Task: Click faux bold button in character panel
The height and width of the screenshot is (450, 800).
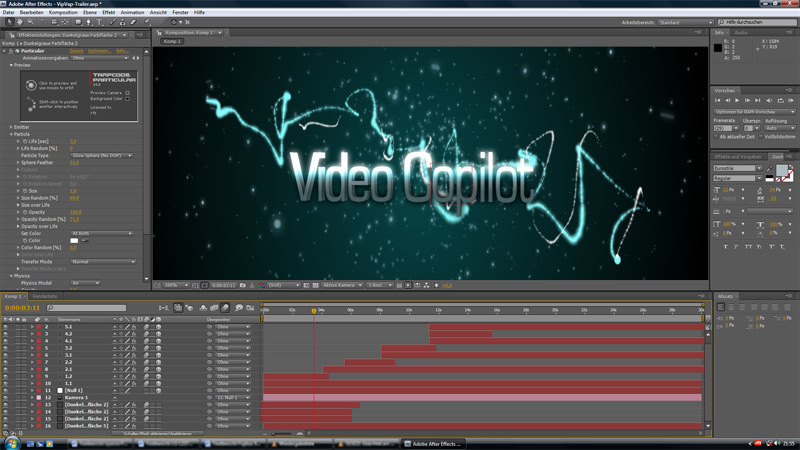Action: point(725,247)
